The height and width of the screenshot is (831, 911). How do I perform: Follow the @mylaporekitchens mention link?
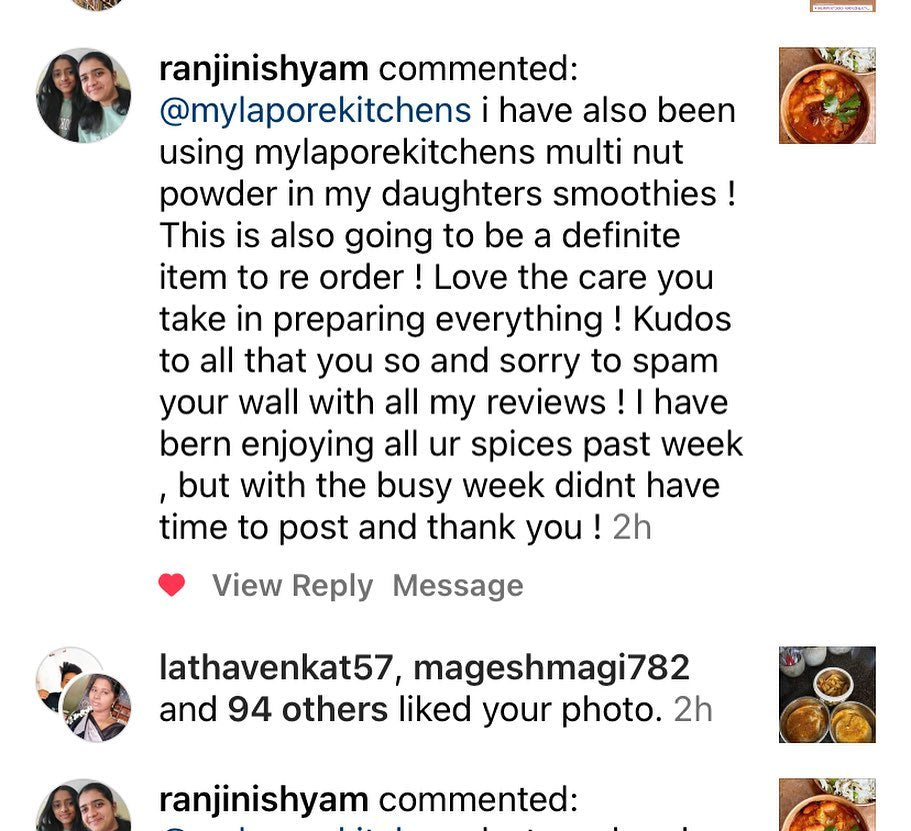(x=315, y=110)
